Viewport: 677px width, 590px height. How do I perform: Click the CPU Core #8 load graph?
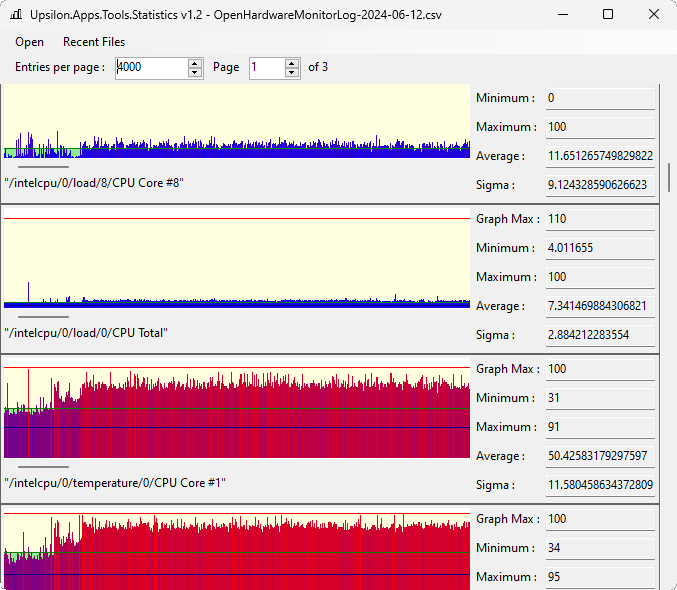pos(236,122)
